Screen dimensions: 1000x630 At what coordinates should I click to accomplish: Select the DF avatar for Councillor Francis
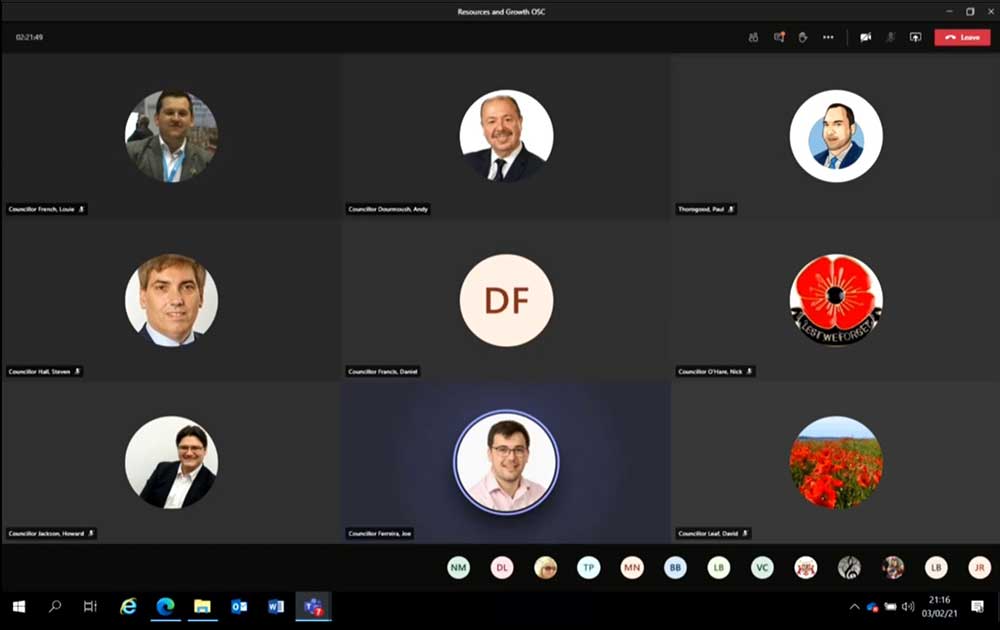506,301
